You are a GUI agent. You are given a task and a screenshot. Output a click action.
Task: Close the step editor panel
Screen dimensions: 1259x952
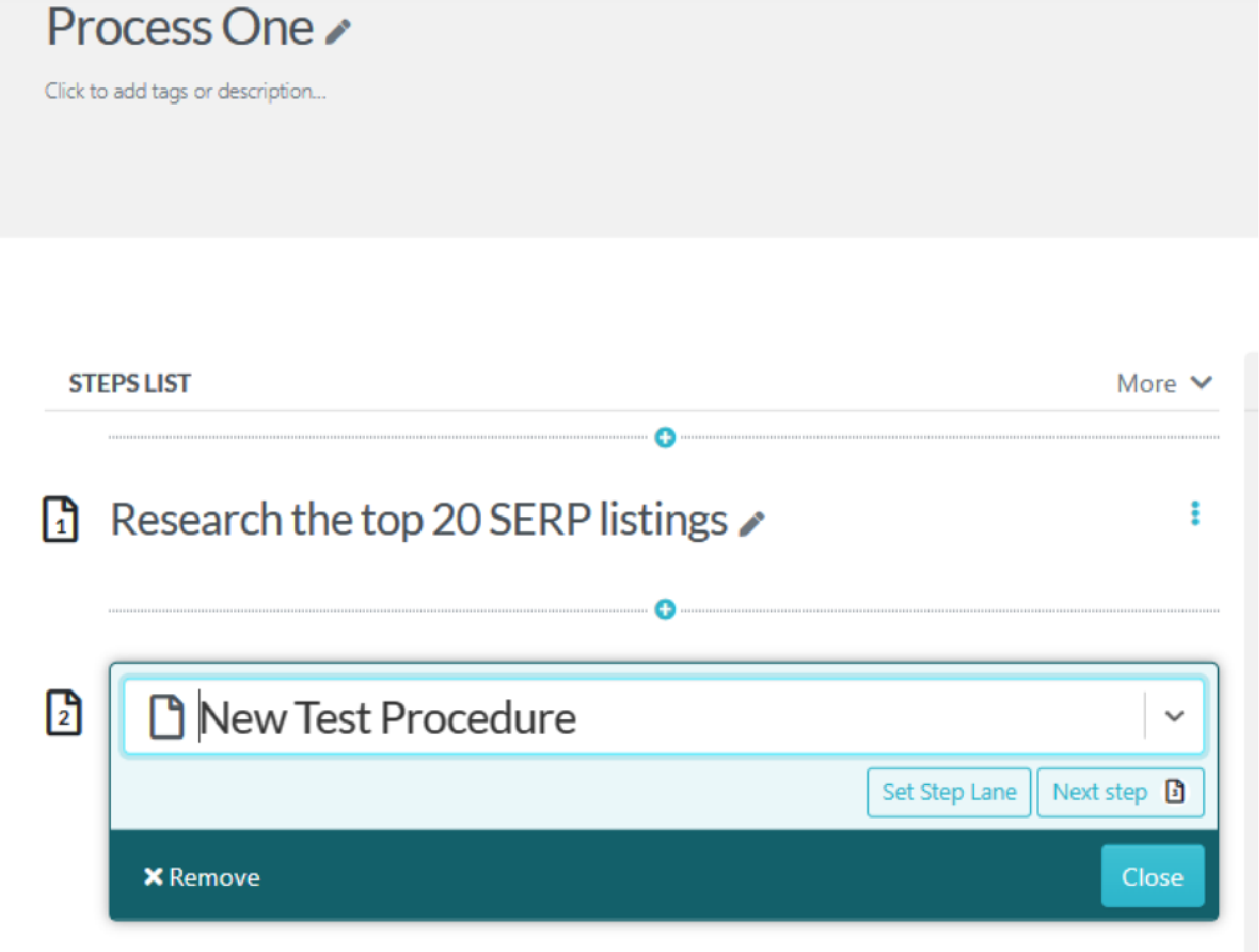coord(1152,876)
